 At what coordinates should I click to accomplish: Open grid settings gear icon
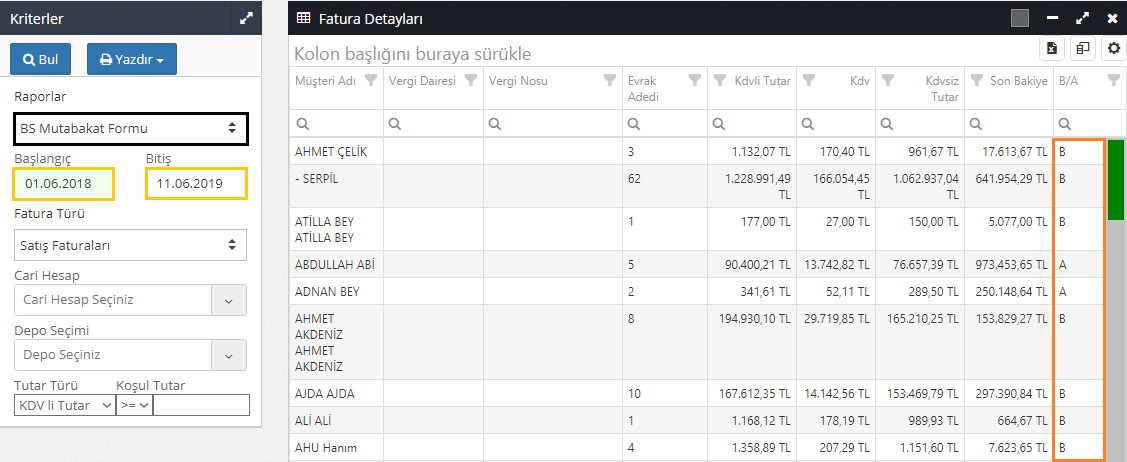pos(1113,49)
